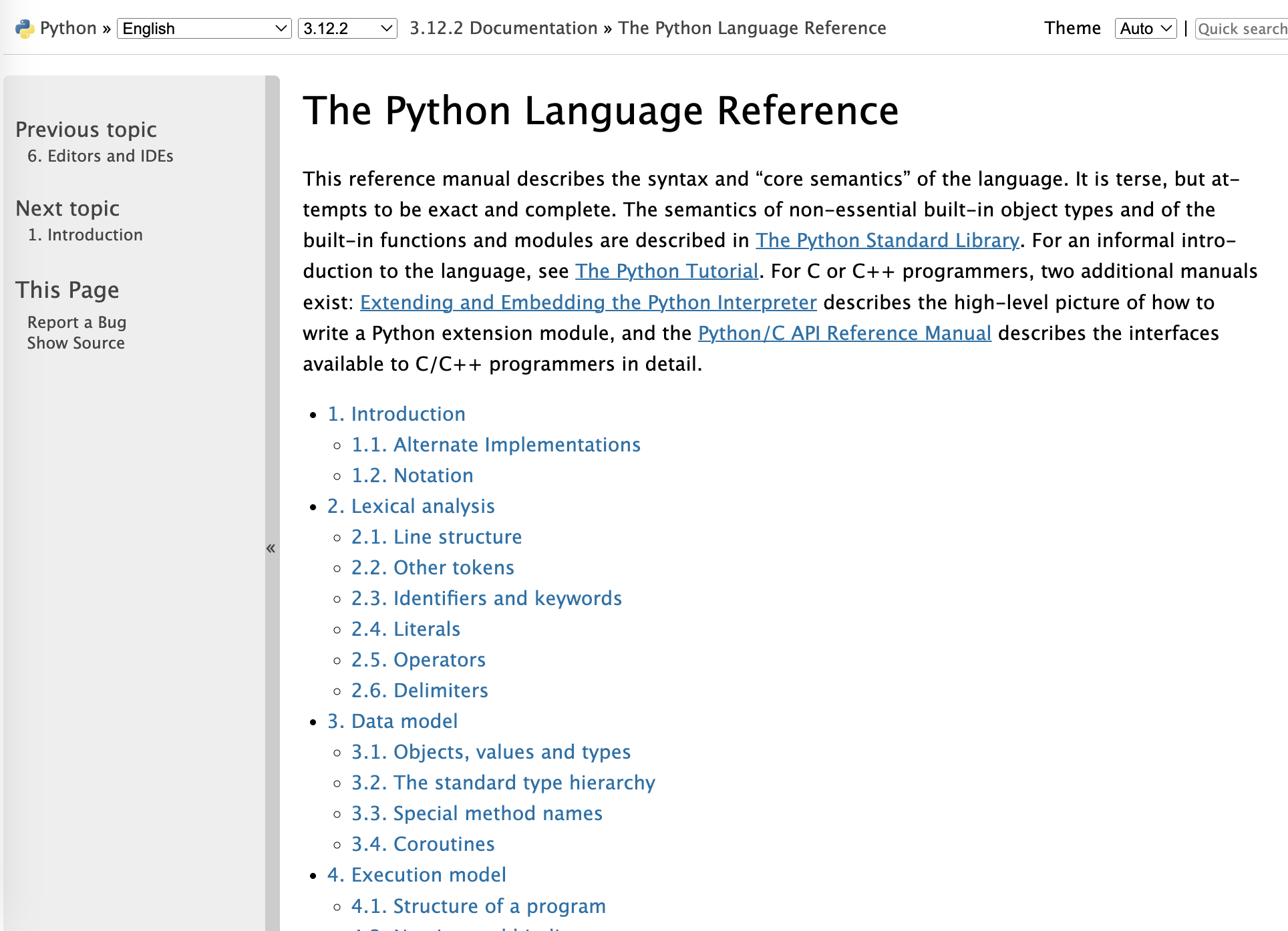This screenshot has height=931, width=1288.
Task: Open next topic 1. Introduction in sidebar
Action: click(85, 234)
